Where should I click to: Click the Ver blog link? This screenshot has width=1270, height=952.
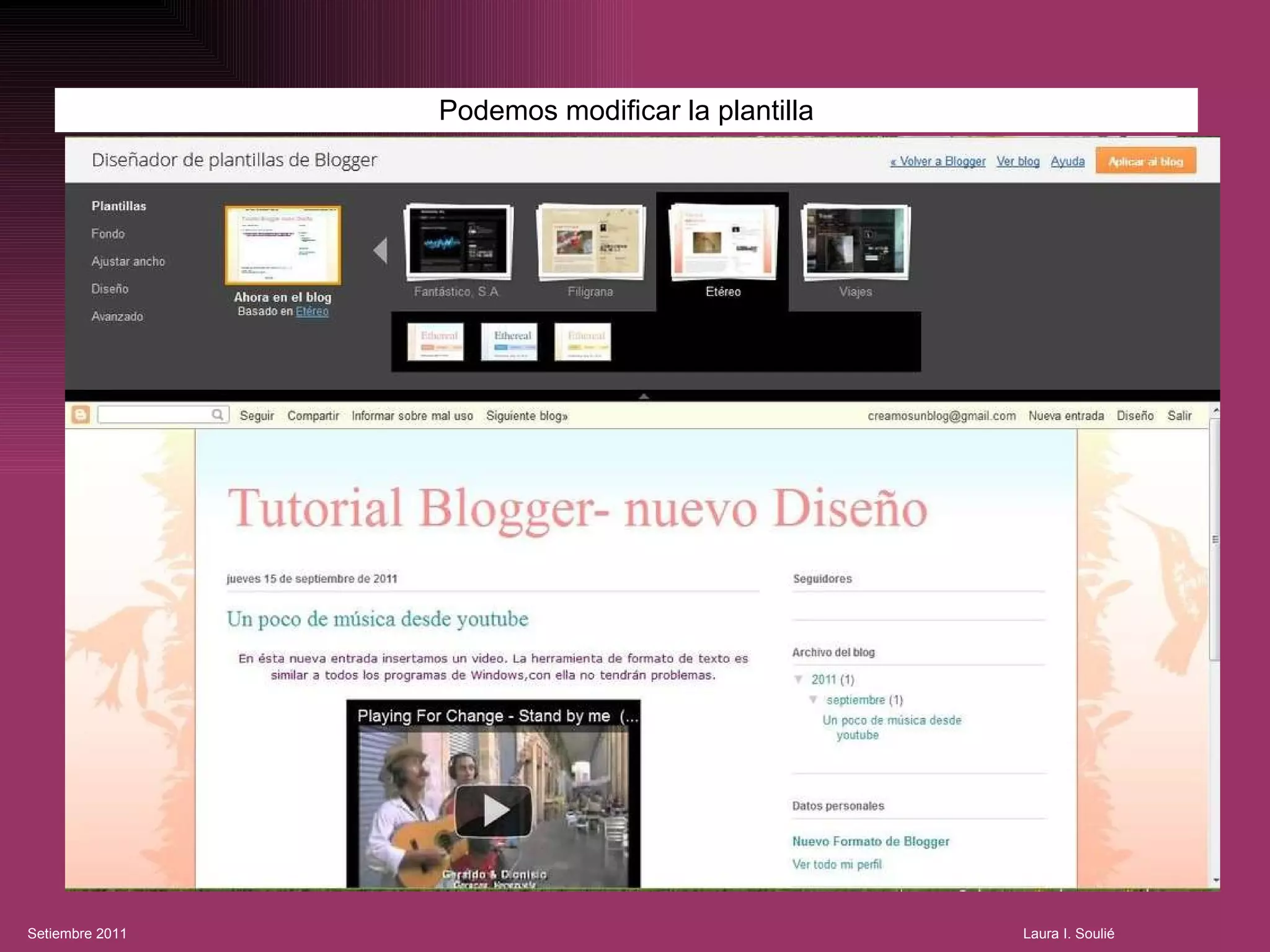coord(1018,161)
